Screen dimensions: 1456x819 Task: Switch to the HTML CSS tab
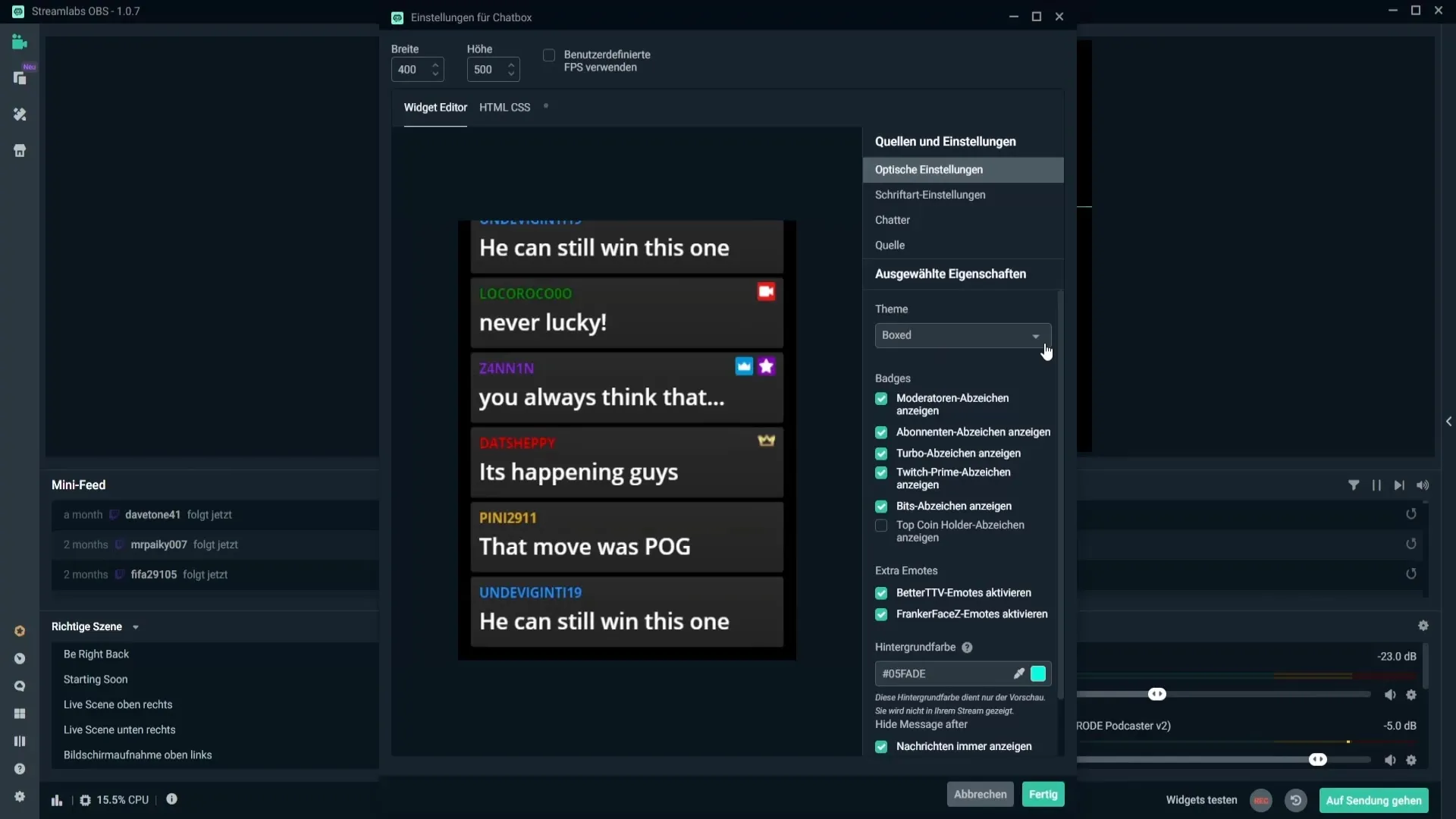coord(504,108)
